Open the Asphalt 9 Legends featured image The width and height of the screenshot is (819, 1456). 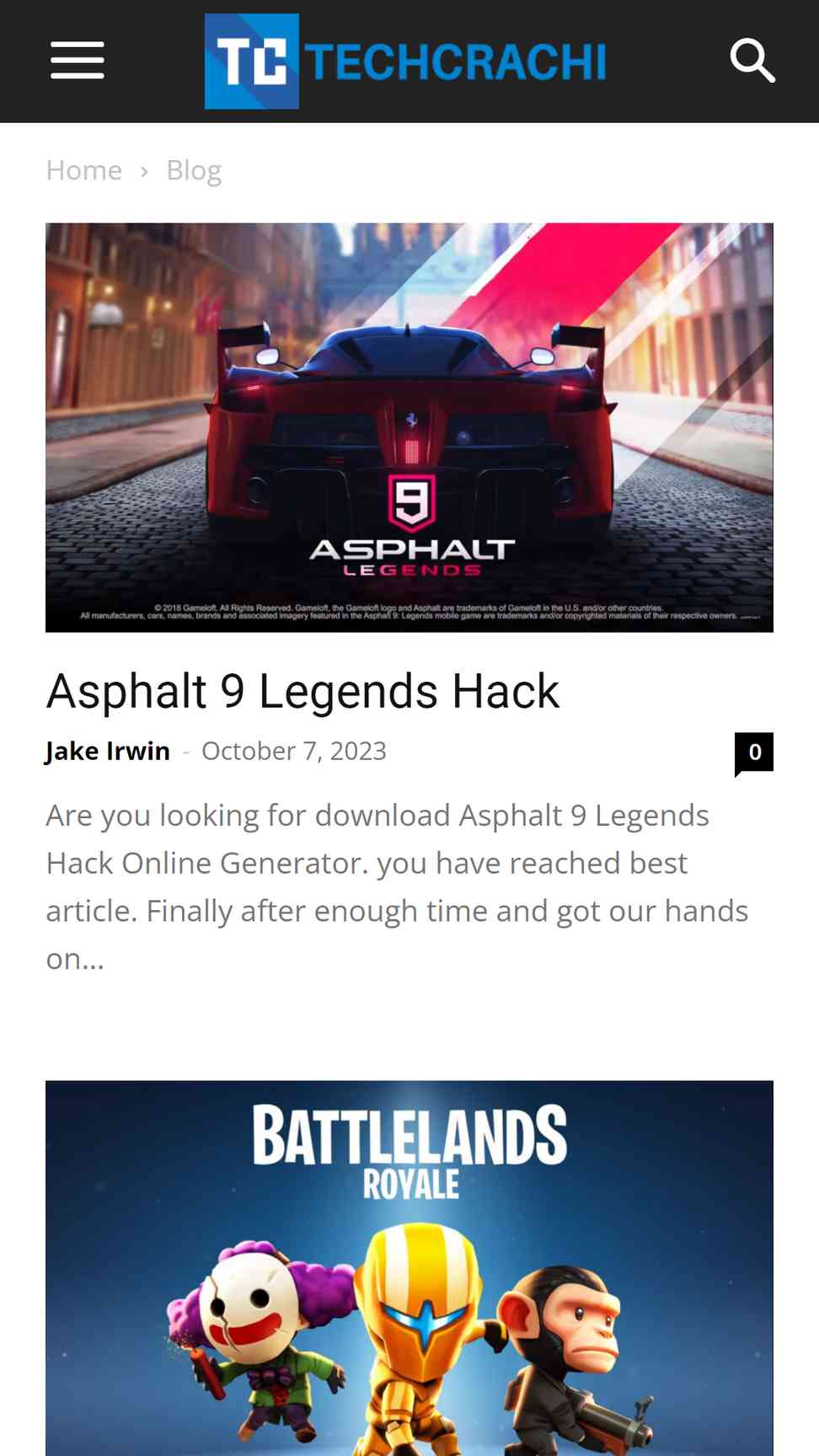(x=409, y=427)
